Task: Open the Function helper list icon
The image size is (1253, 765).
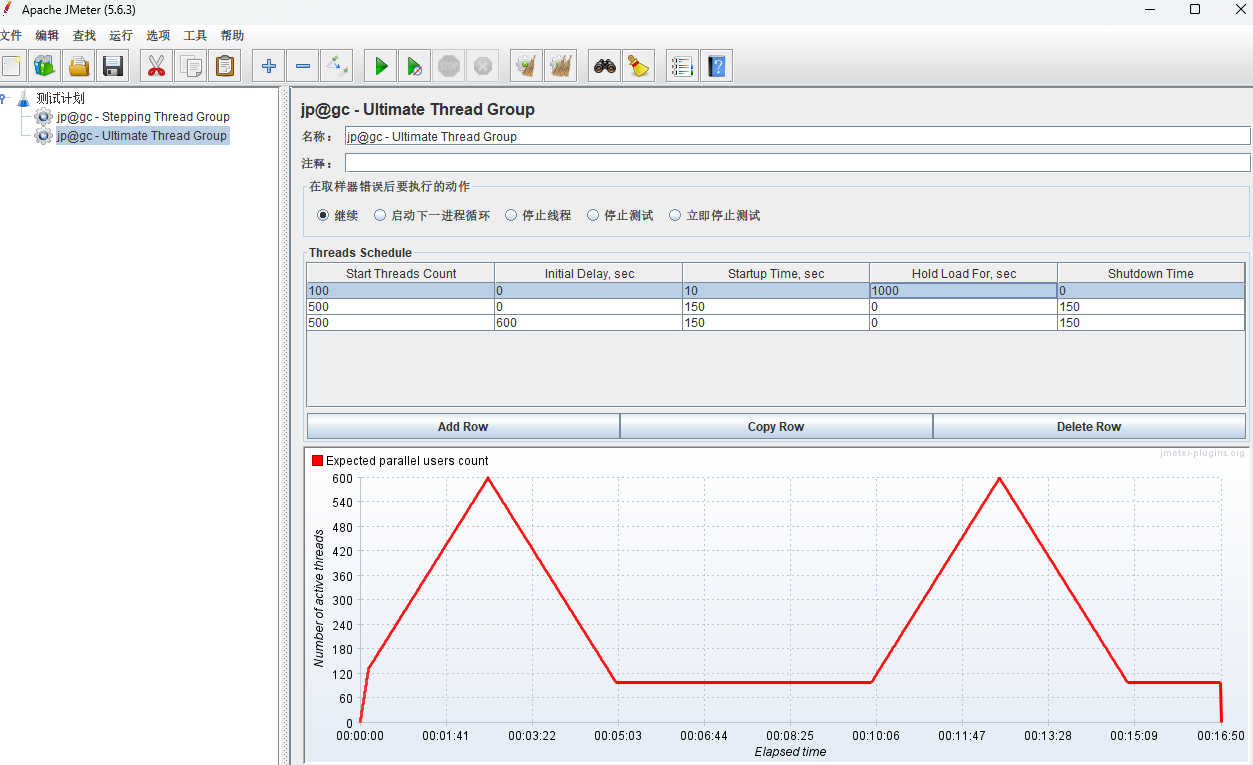Action: [682, 66]
